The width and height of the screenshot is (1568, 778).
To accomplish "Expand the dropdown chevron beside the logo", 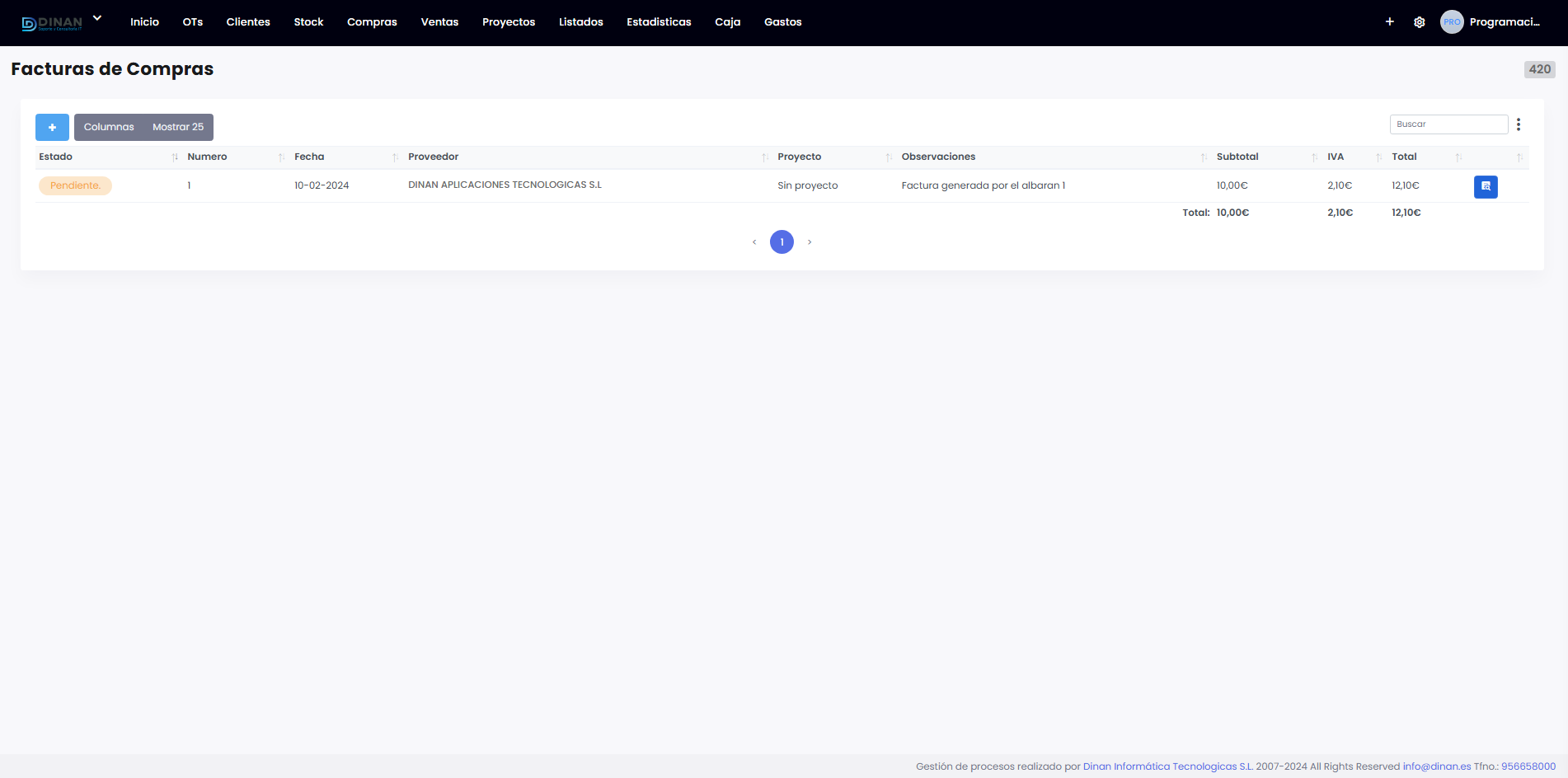I will [97, 18].
